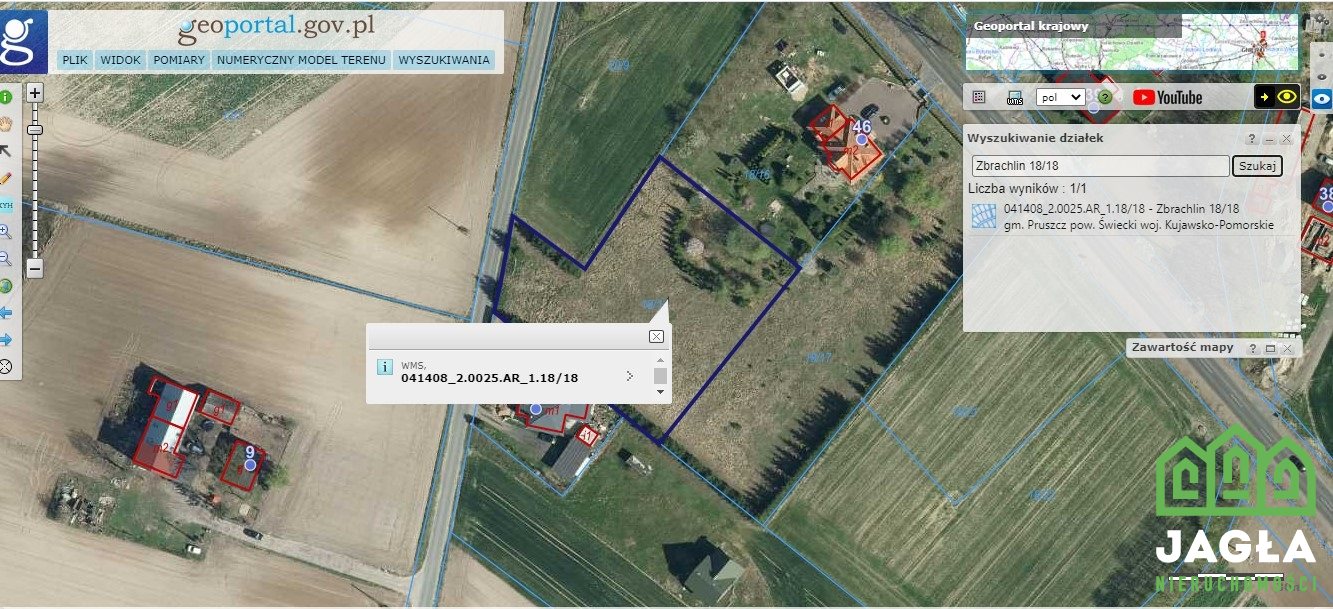
Task: Click the Szukaj search button
Action: (1257, 166)
